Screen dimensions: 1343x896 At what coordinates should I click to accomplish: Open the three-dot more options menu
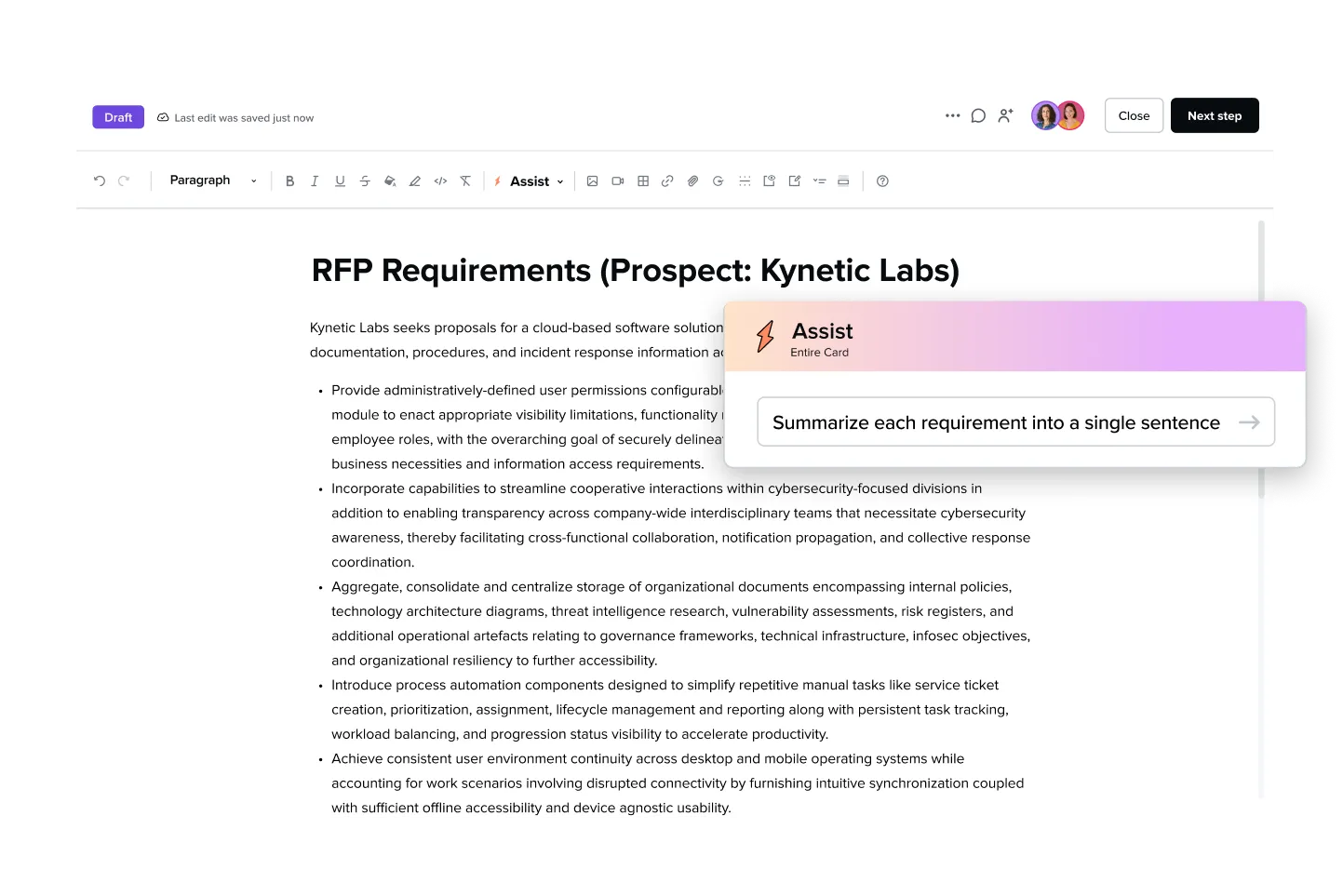point(952,116)
